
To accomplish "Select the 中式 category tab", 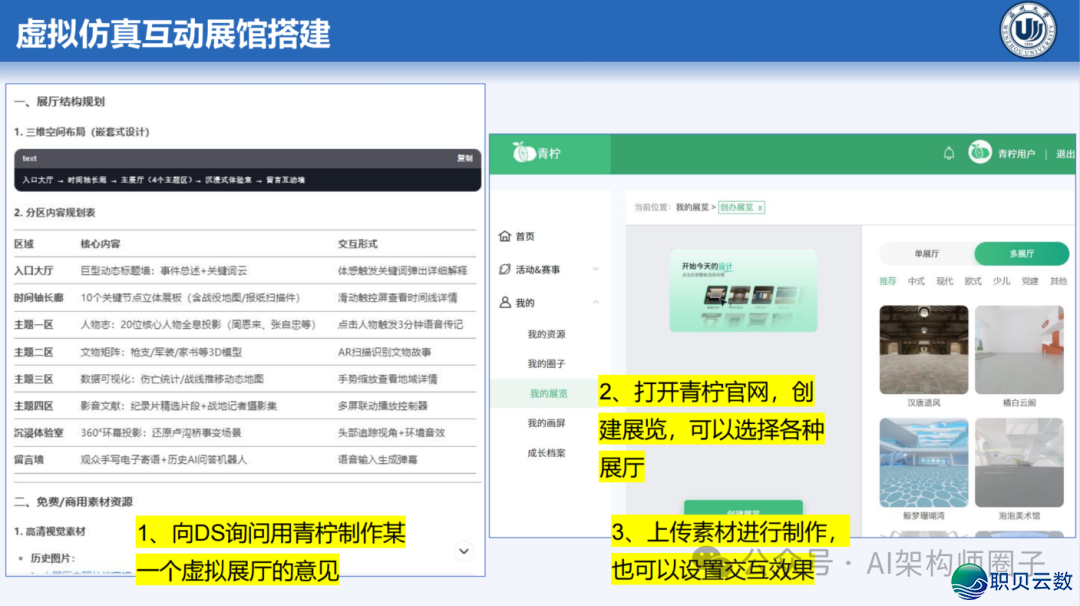I will click(x=916, y=282).
